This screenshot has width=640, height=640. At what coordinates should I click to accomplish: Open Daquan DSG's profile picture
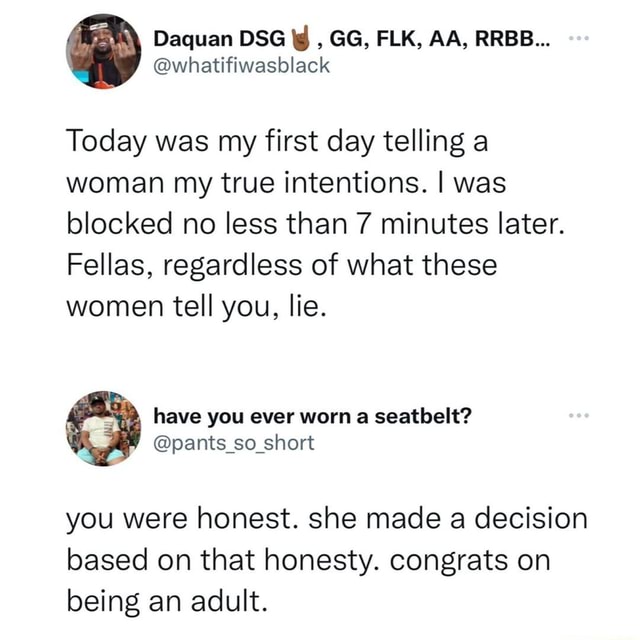(103, 51)
